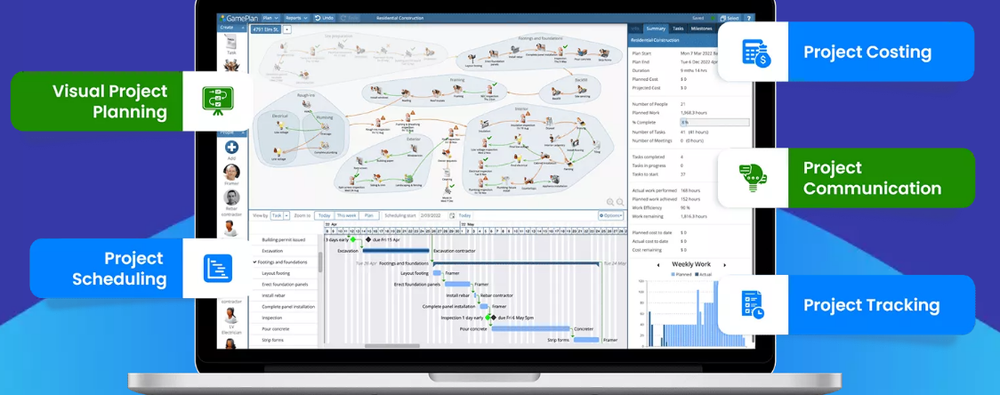The width and height of the screenshot is (1000, 395).
Task: Select the LV Electrician avatar
Action: tap(231, 315)
